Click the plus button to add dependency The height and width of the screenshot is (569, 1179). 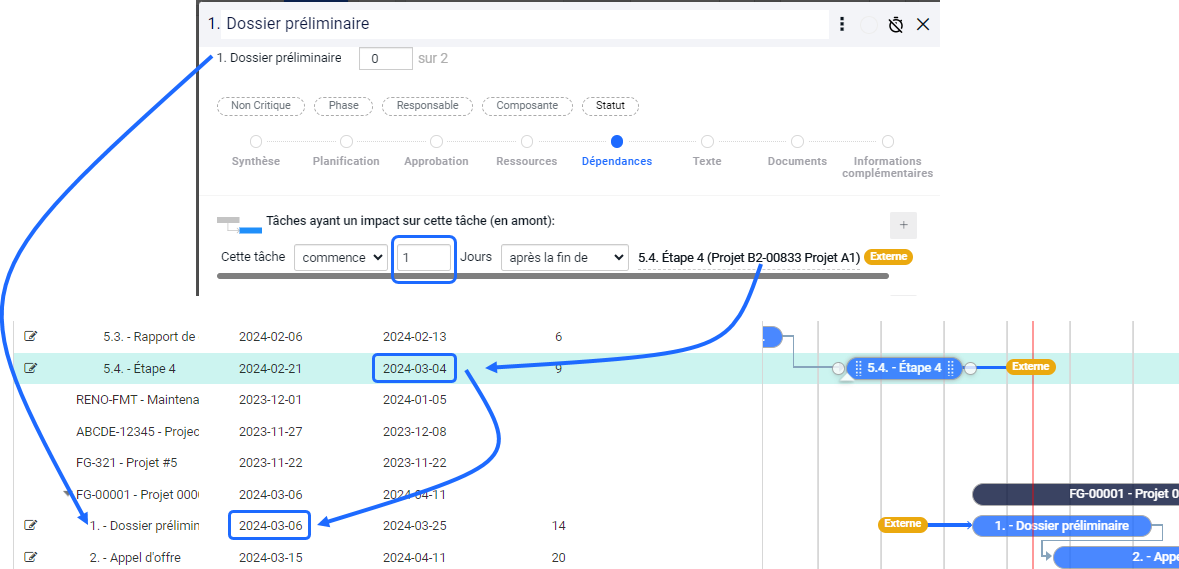[903, 225]
